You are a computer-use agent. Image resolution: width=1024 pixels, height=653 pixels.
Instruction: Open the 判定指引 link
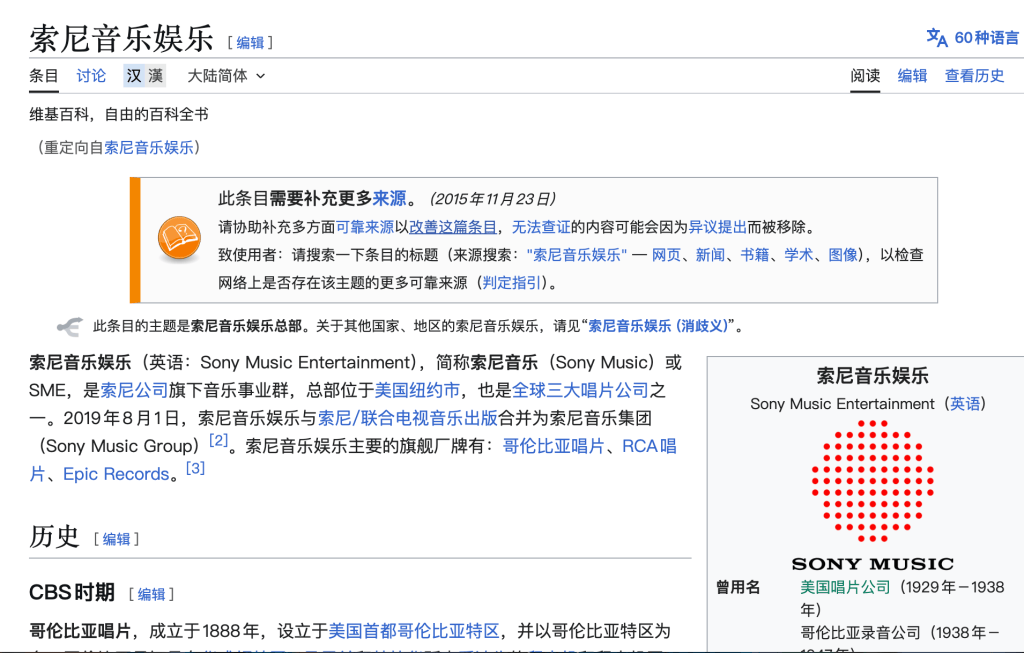pos(511,283)
